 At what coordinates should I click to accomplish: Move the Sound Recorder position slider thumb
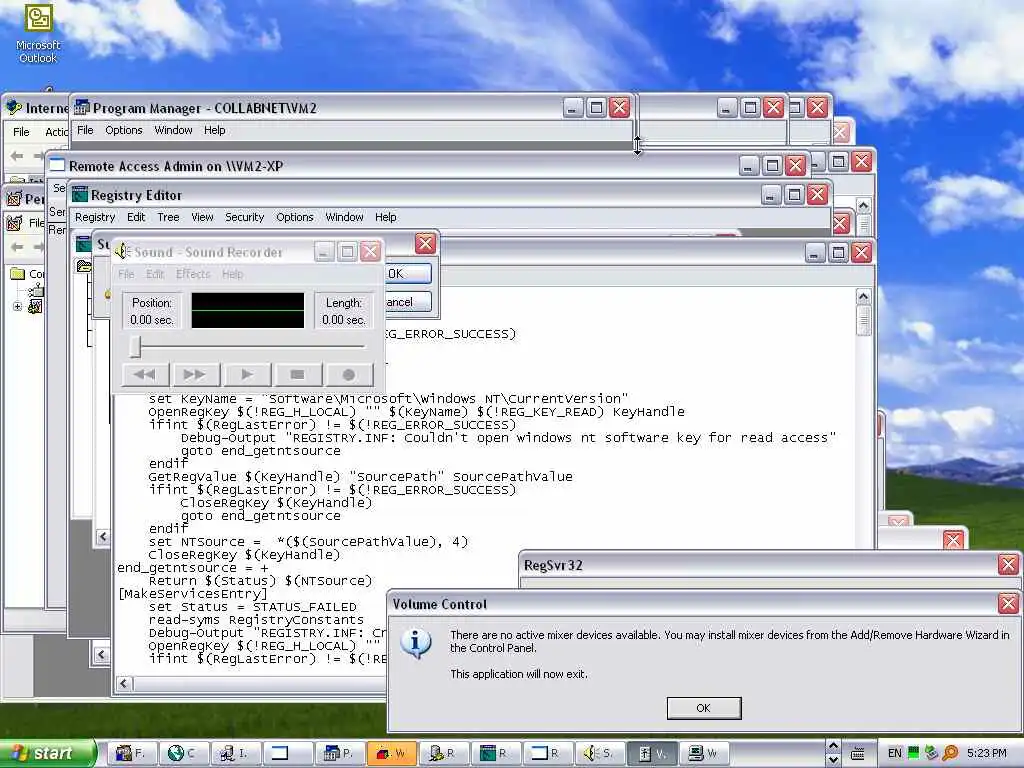[135, 346]
